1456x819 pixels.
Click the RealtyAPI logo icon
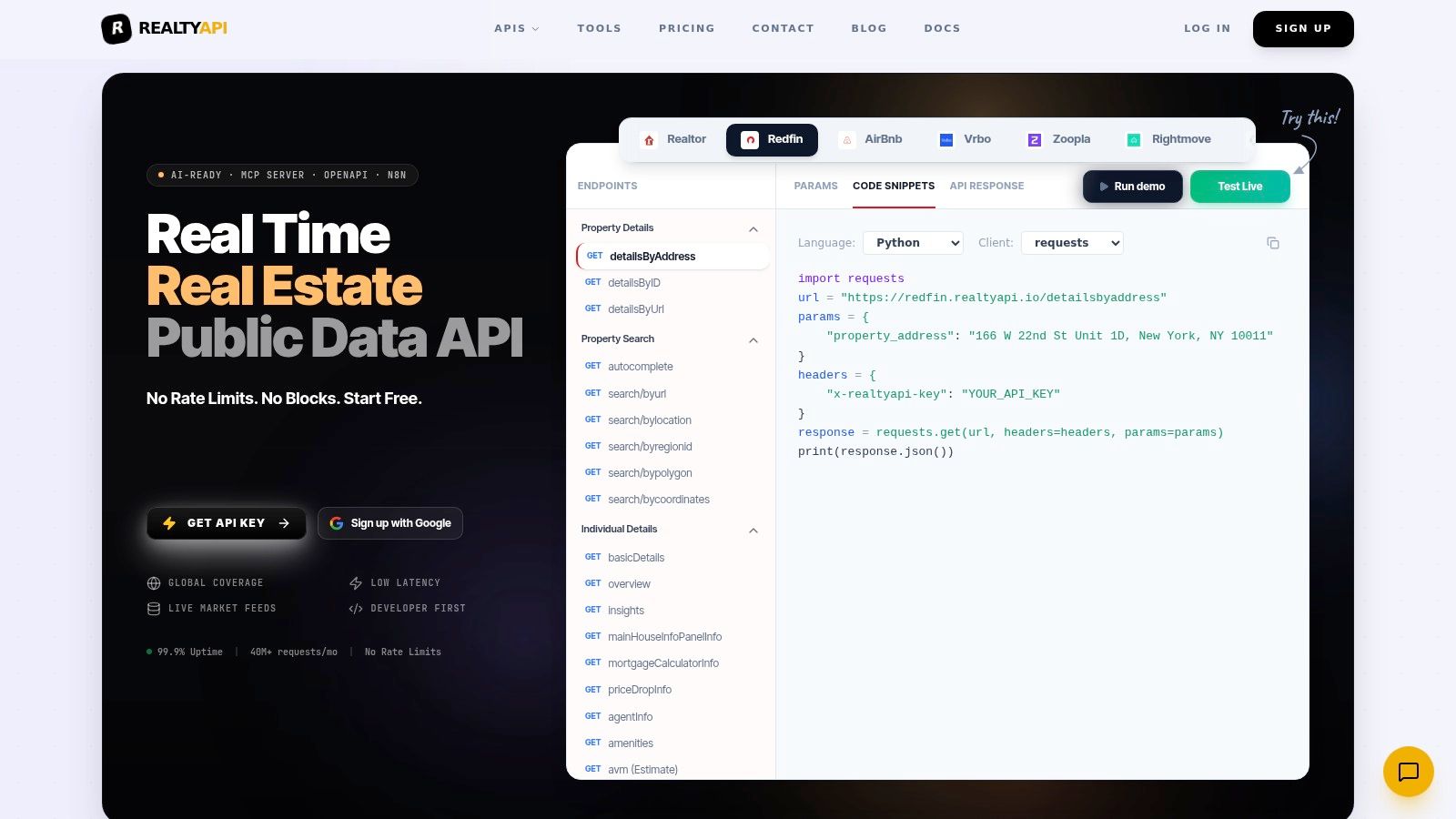(x=116, y=29)
